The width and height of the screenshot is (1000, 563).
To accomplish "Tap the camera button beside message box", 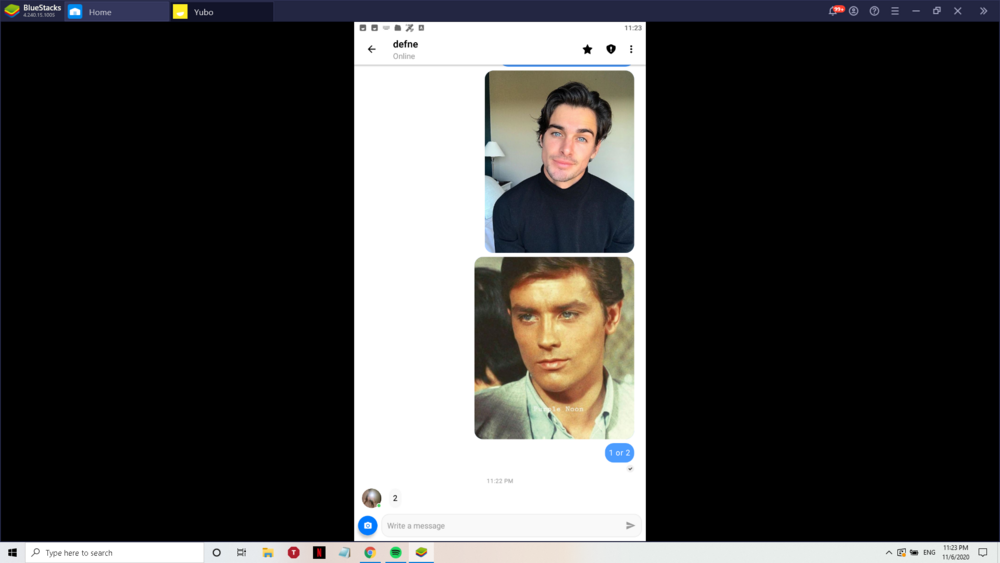I will pyautogui.click(x=368, y=525).
